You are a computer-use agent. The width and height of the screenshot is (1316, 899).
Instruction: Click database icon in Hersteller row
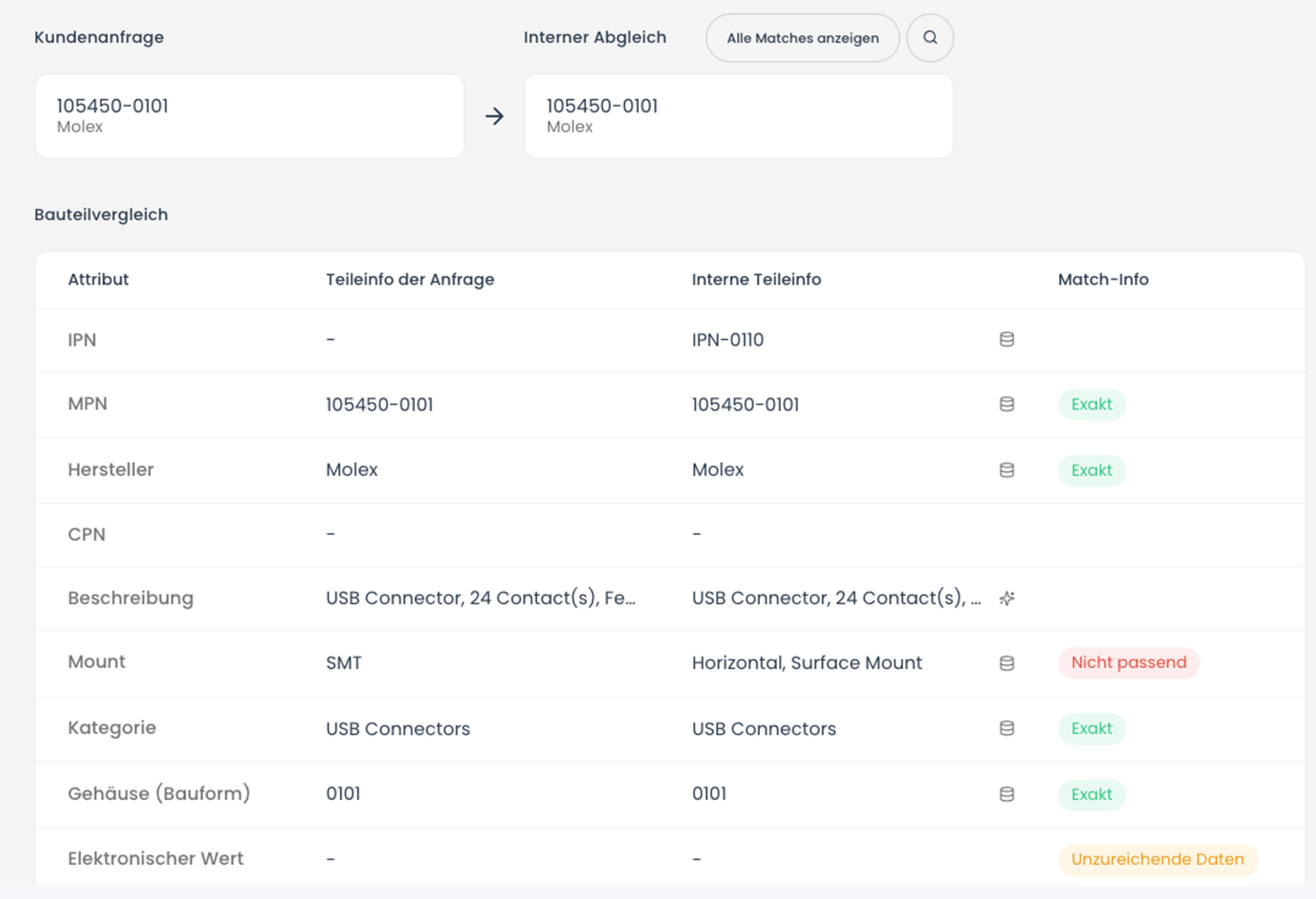(1006, 470)
